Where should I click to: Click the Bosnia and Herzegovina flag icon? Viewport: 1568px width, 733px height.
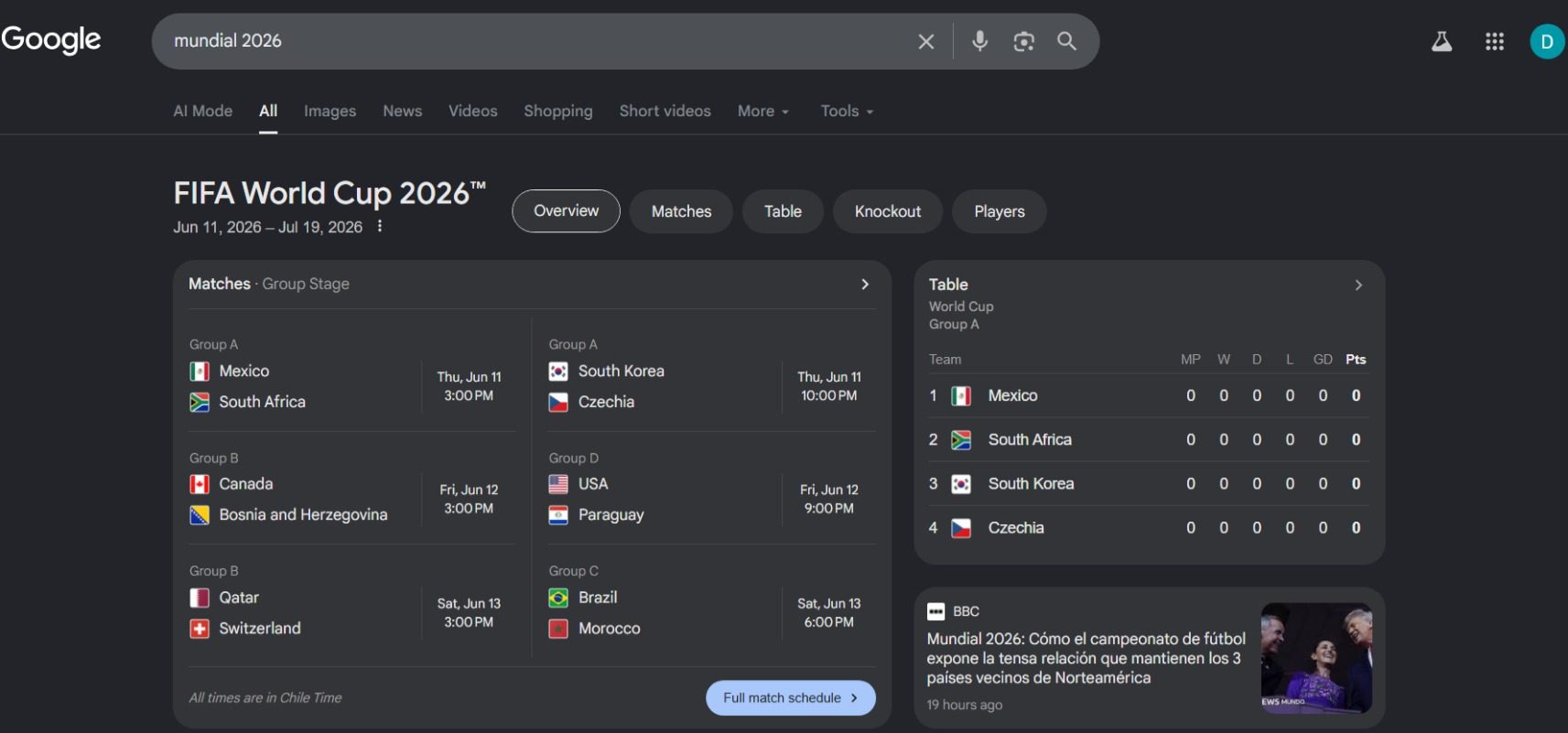200,515
